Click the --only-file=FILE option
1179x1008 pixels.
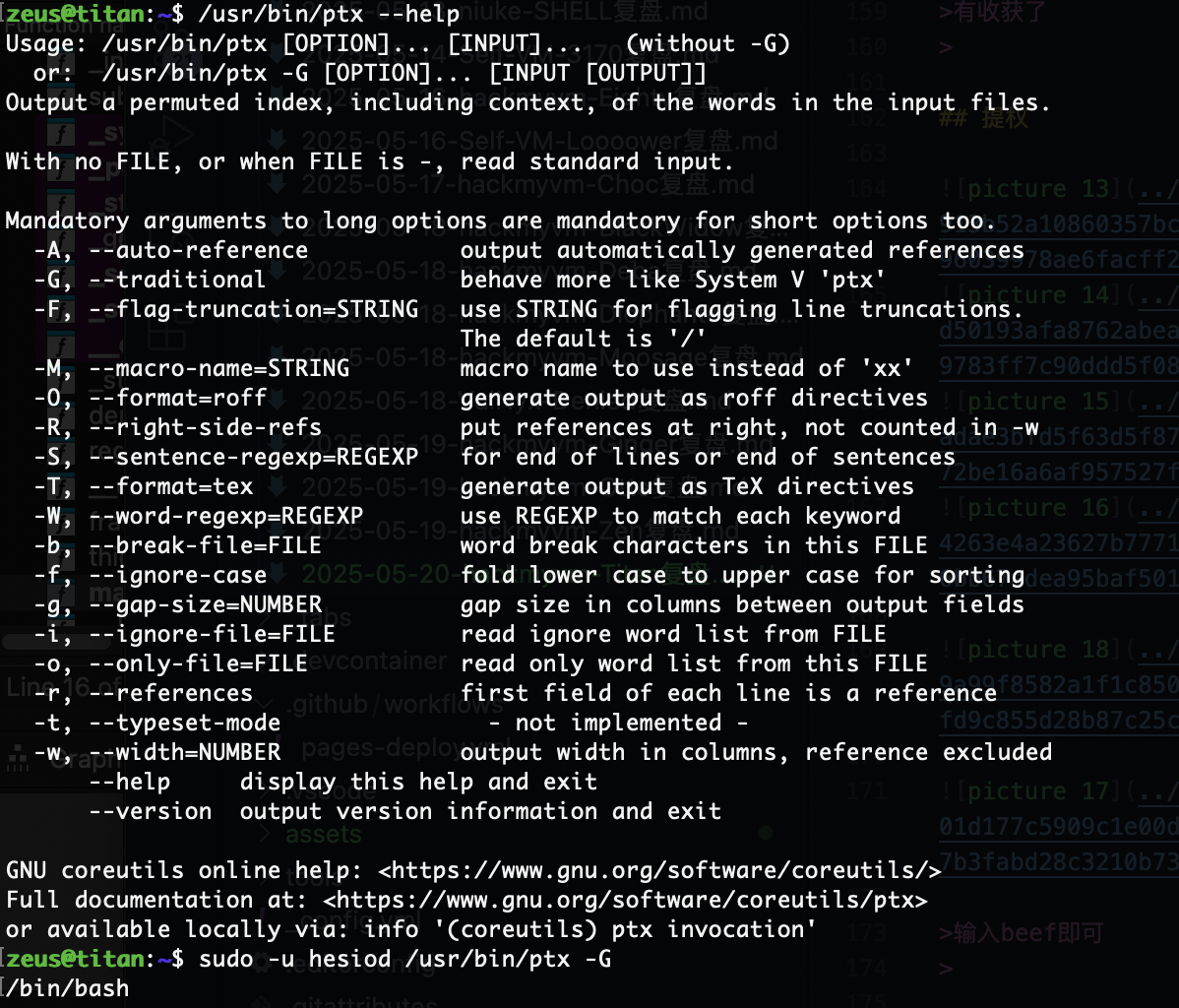click(x=199, y=663)
